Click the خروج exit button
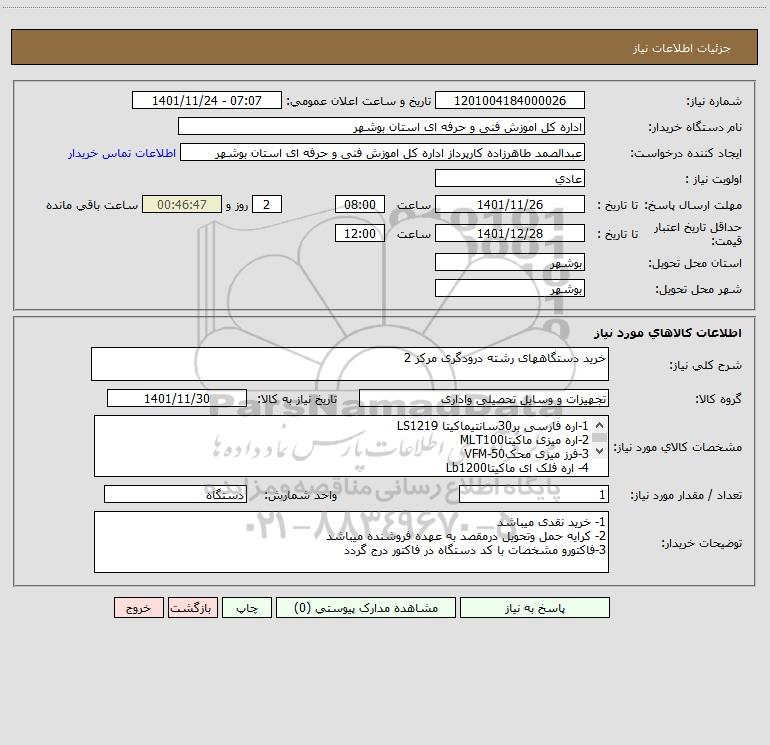 point(138,607)
